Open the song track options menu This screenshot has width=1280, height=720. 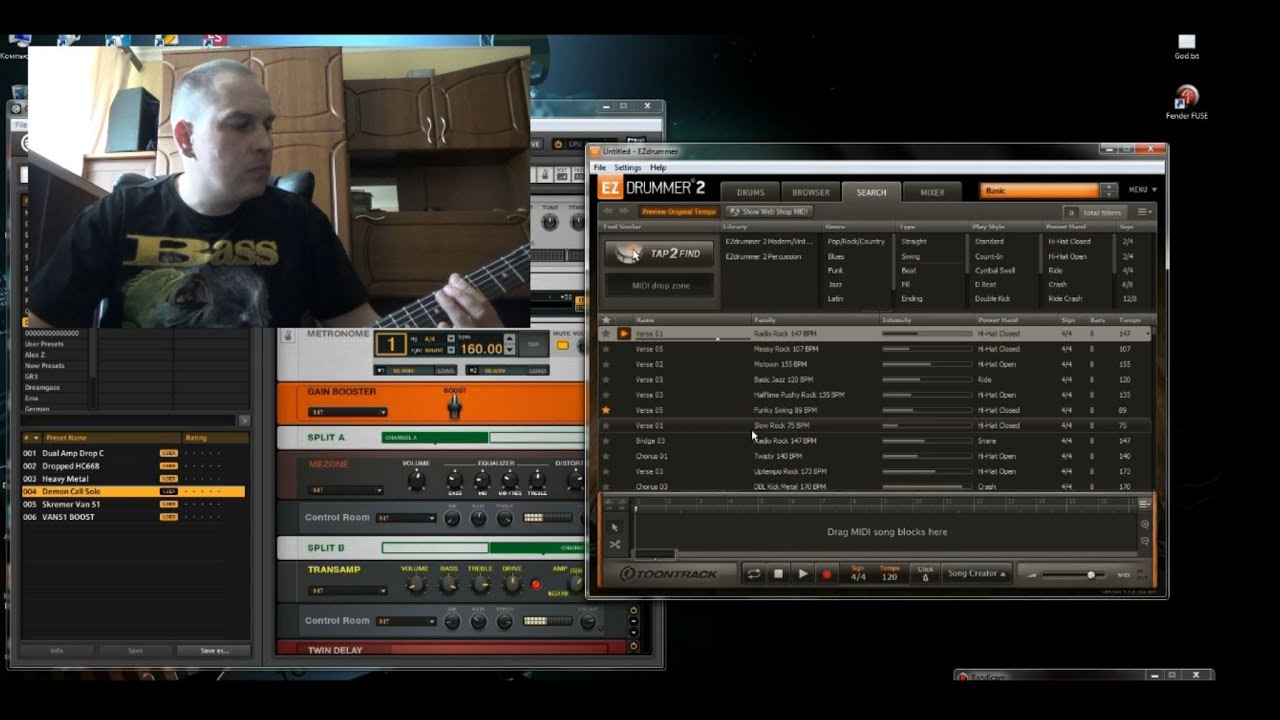[1145, 503]
